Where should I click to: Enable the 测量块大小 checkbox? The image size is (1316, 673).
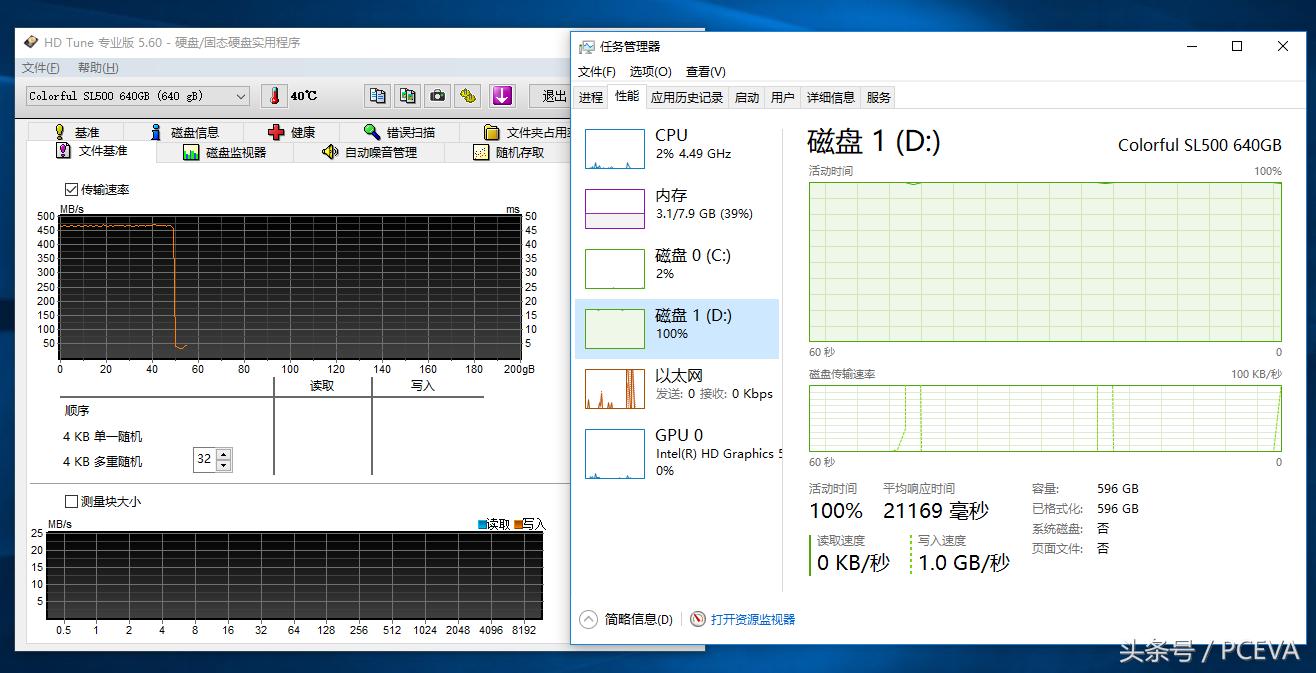pyautogui.click(x=69, y=502)
